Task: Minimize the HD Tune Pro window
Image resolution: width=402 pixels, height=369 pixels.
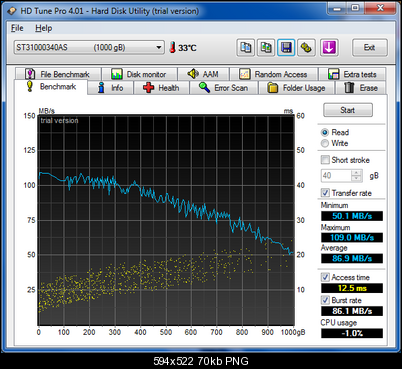Action: tap(337, 8)
